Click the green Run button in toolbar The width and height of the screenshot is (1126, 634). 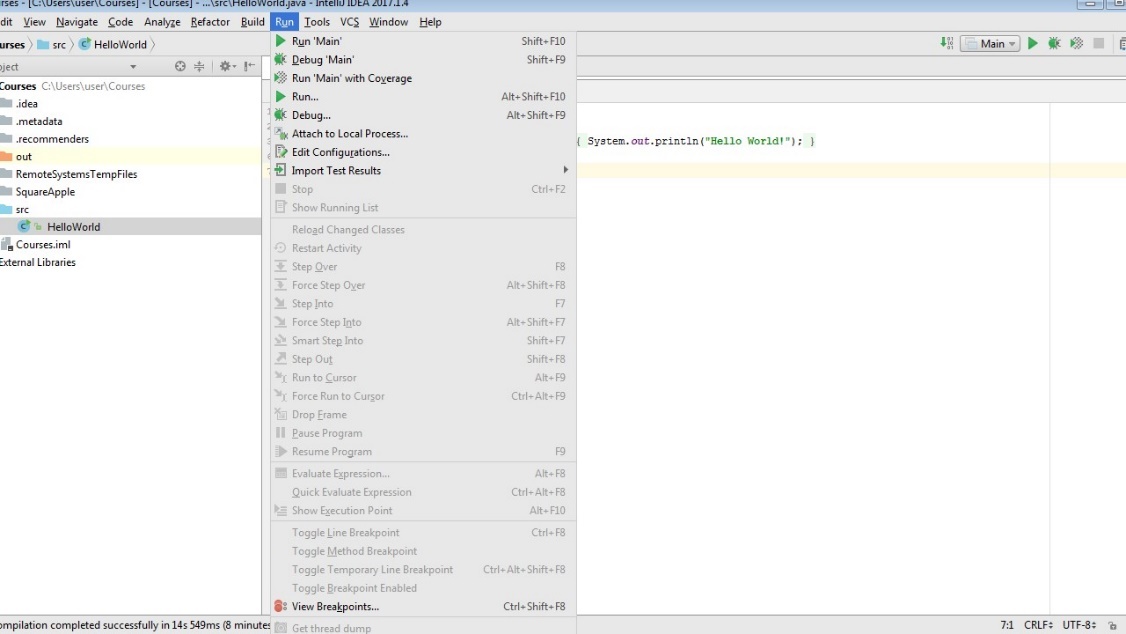[1033, 43]
